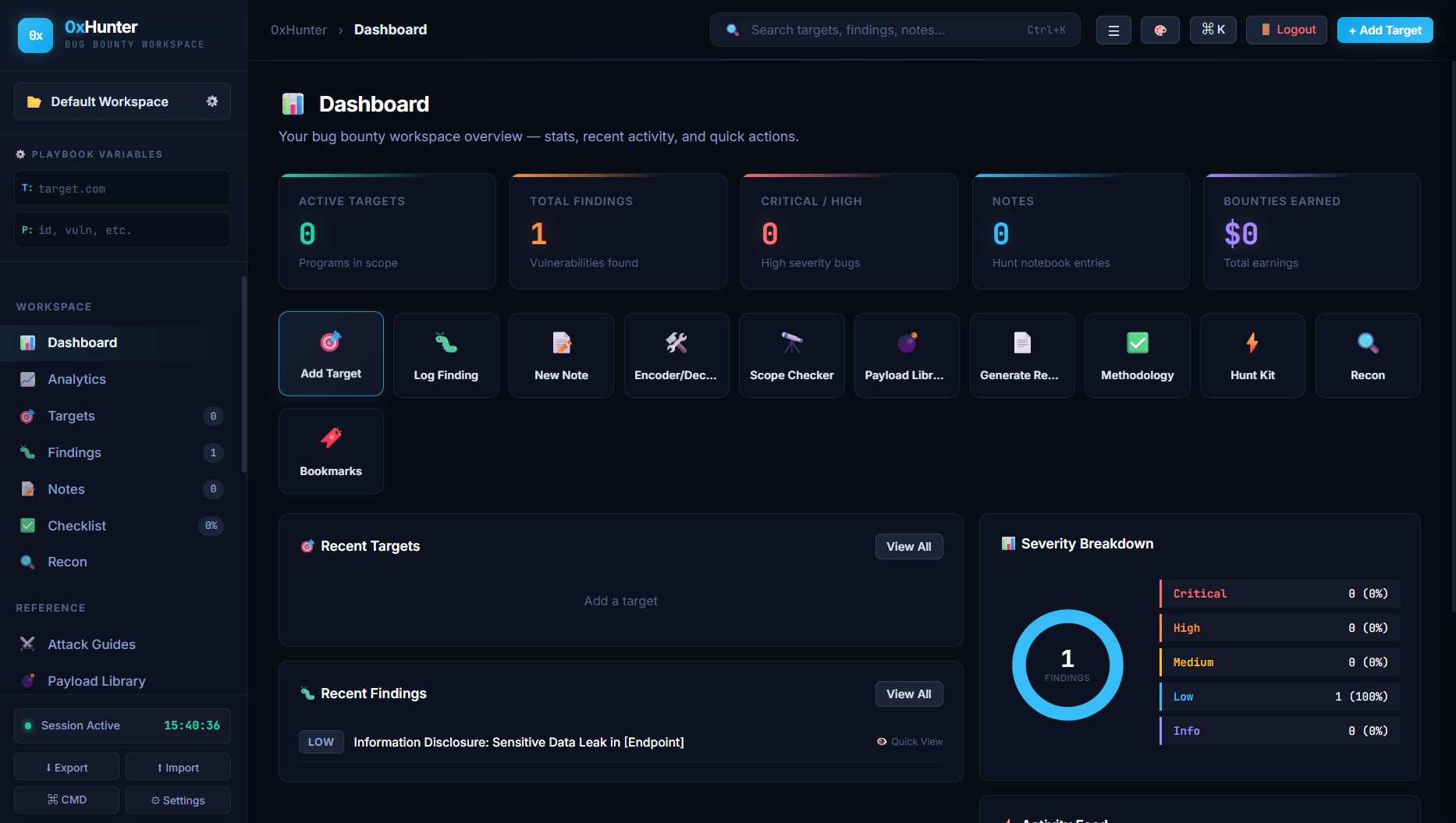1456x823 pixels.
Task: Open the theme palette icon
Action: click(1160, 30)
